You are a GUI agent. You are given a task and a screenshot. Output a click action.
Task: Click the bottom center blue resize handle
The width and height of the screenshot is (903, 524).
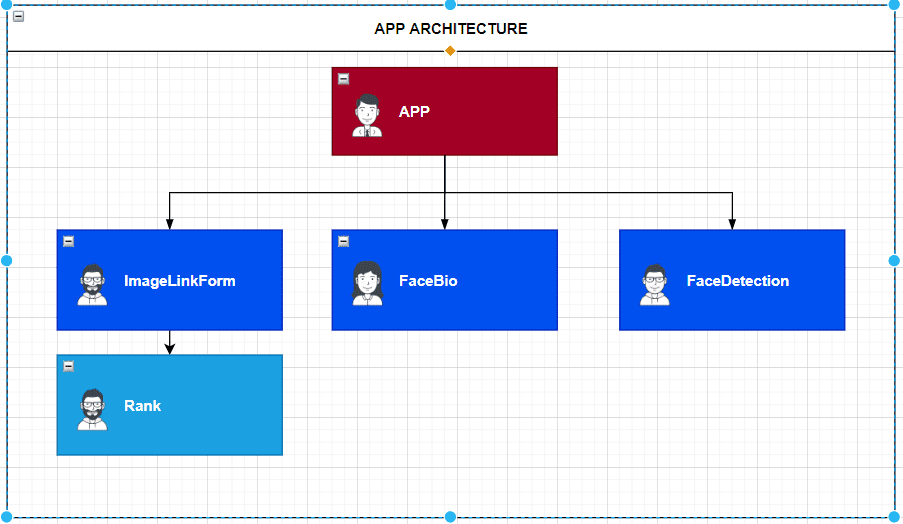[450, 517]
